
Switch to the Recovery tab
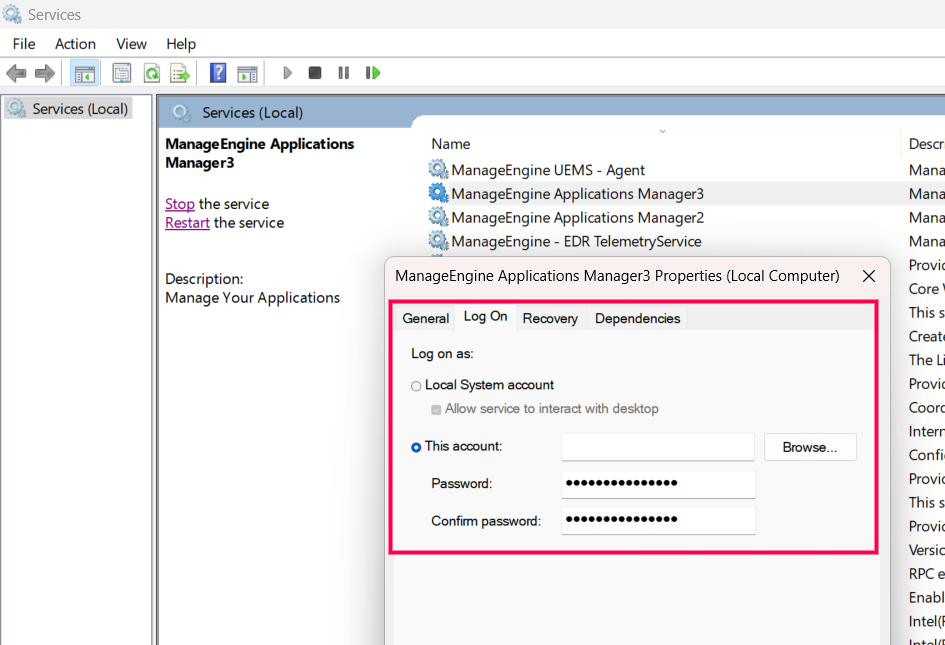550,318
